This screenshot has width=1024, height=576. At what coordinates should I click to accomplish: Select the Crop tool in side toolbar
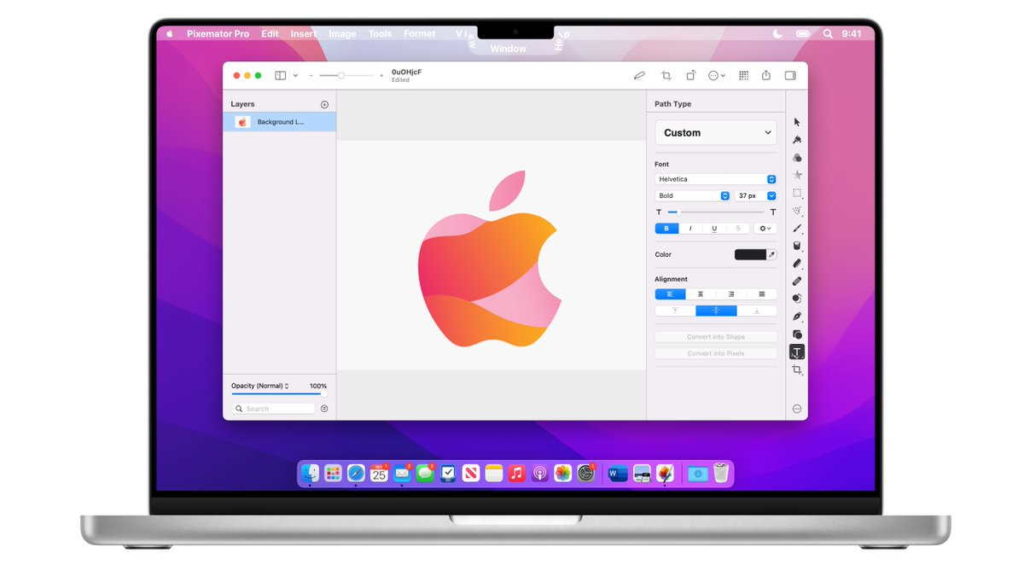[797, 370]
